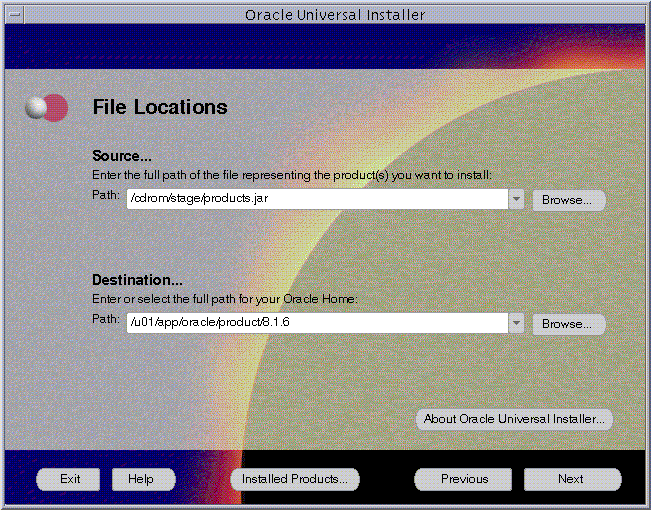Click the Source path input field
Viewport: 651px width, 510px height.
click(x=317, y=199)
